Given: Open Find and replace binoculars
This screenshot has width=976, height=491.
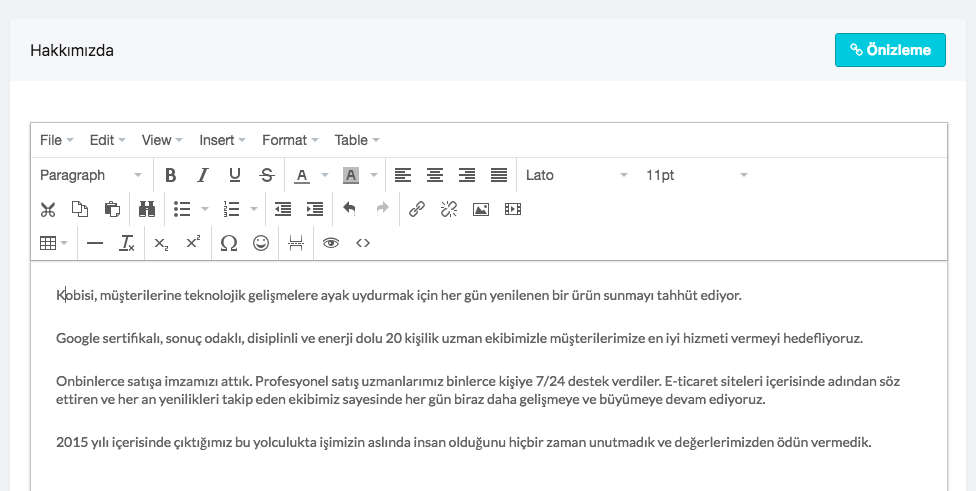Looking at the screenshot, I should pyautogui.click(x=147, y=209).
